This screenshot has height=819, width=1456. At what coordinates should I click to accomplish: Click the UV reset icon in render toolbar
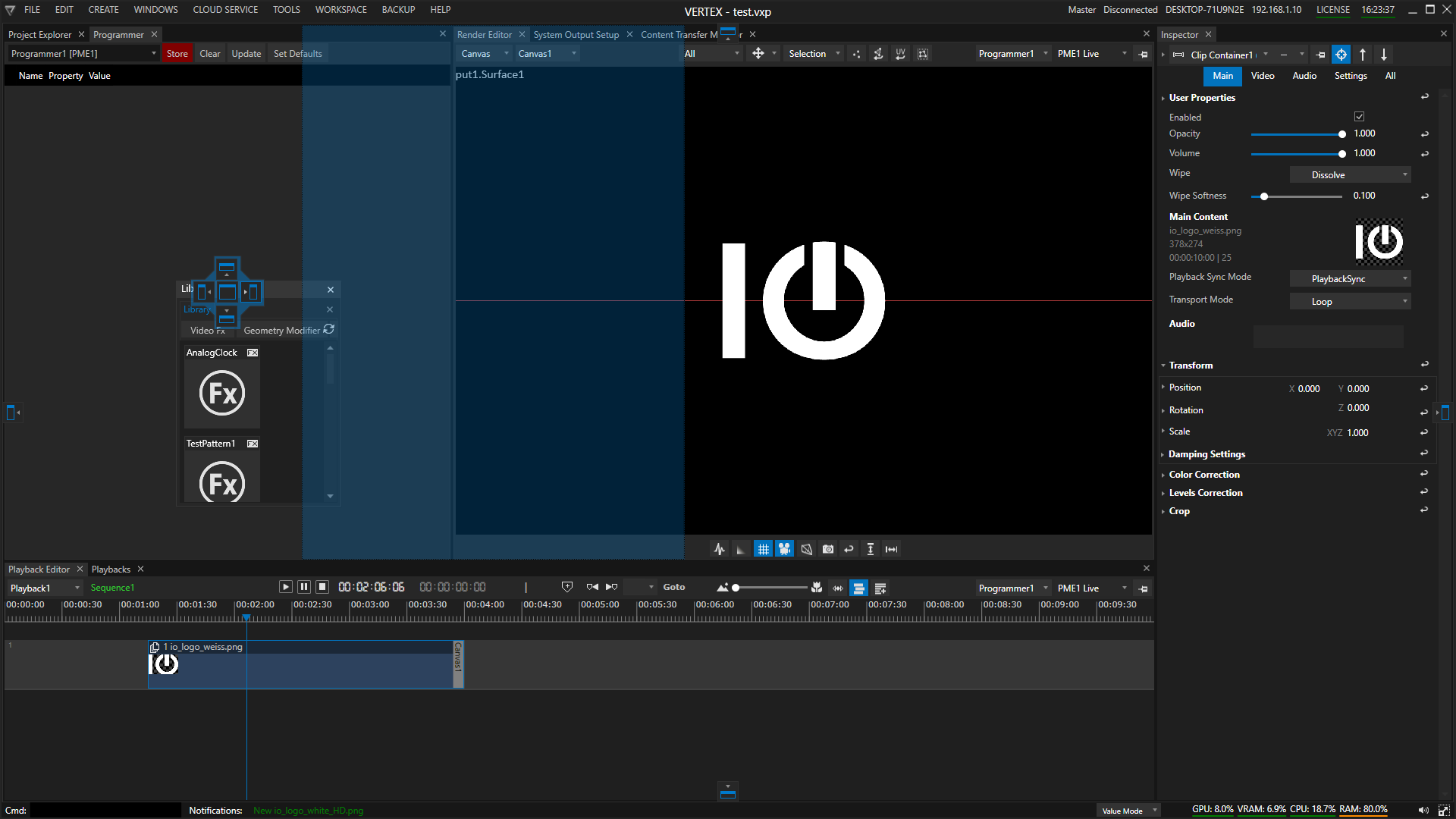click(x=901, y=54)
